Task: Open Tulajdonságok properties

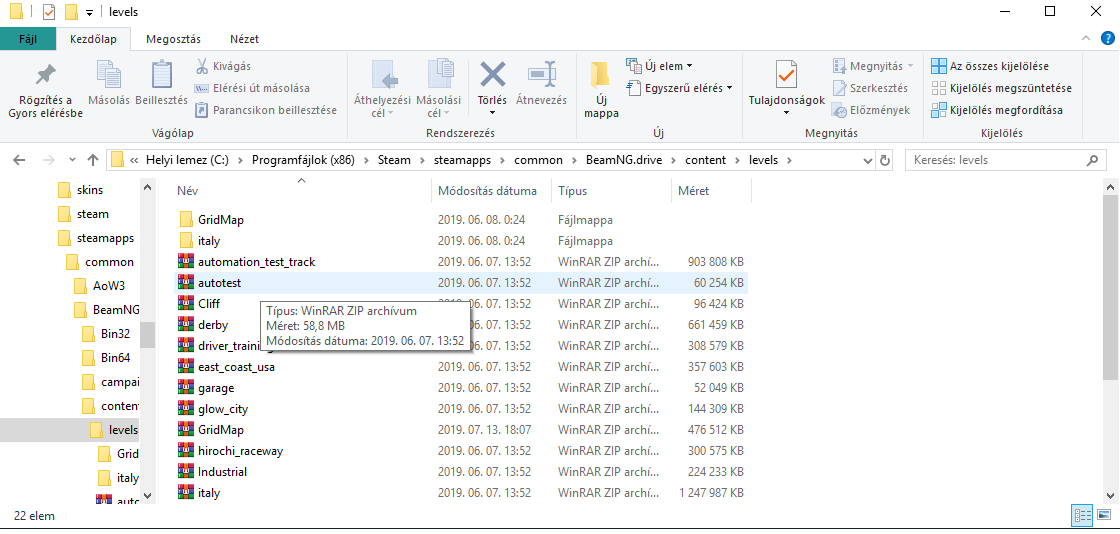Action: [786, 89]
